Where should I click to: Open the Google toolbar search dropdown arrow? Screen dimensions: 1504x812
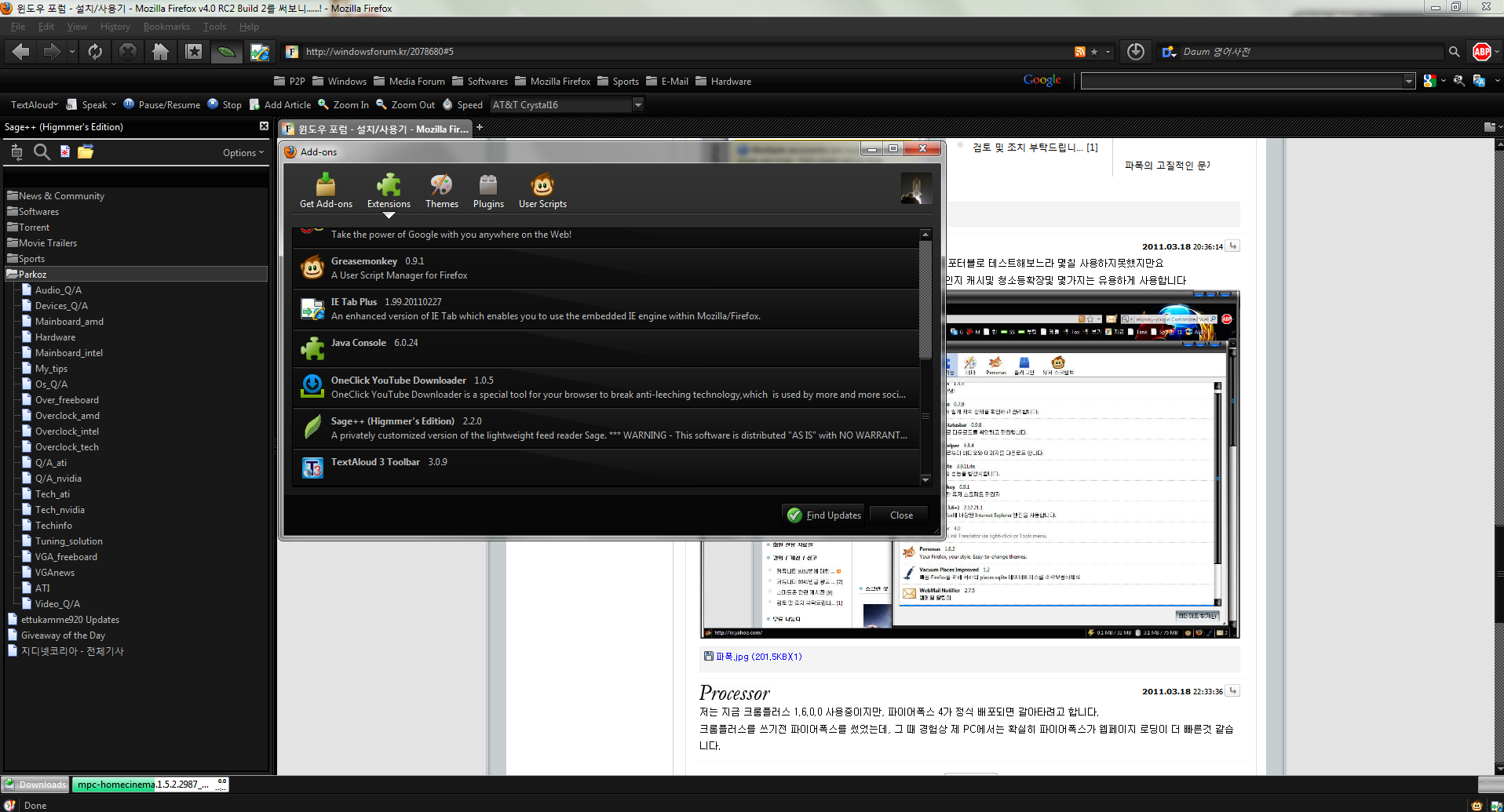(x=1408, y=81)
